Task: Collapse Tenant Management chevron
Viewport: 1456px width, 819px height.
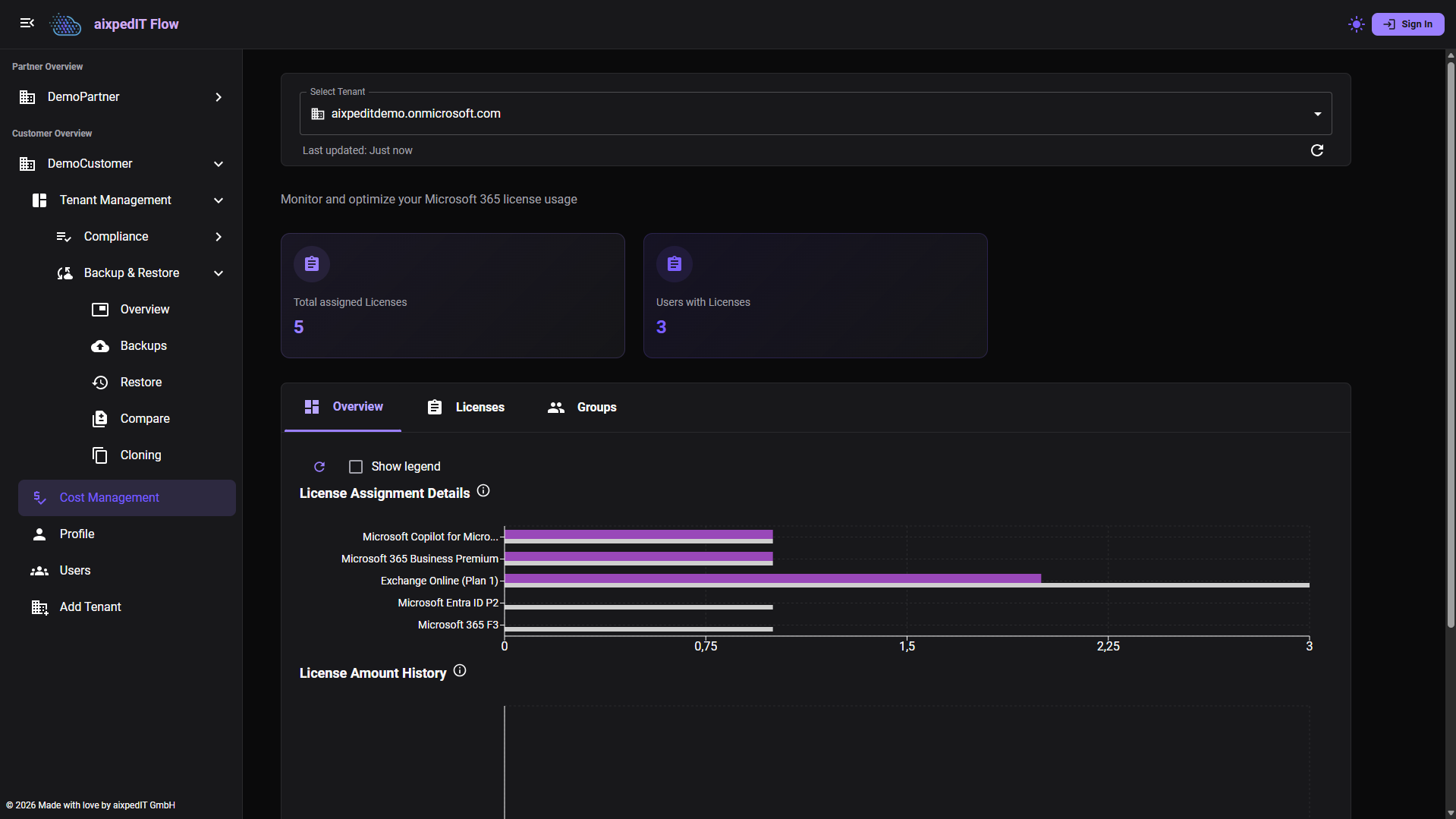Action: (x=219, y=200)
